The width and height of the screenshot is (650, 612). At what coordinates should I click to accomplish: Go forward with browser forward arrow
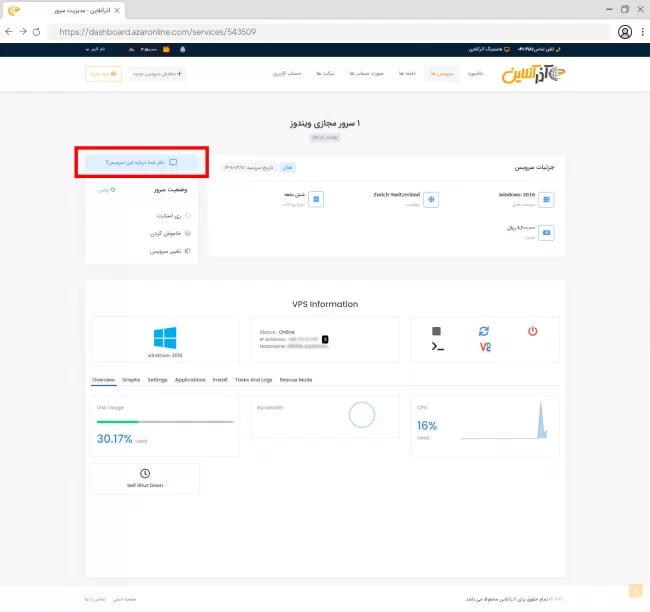point(23,32)
